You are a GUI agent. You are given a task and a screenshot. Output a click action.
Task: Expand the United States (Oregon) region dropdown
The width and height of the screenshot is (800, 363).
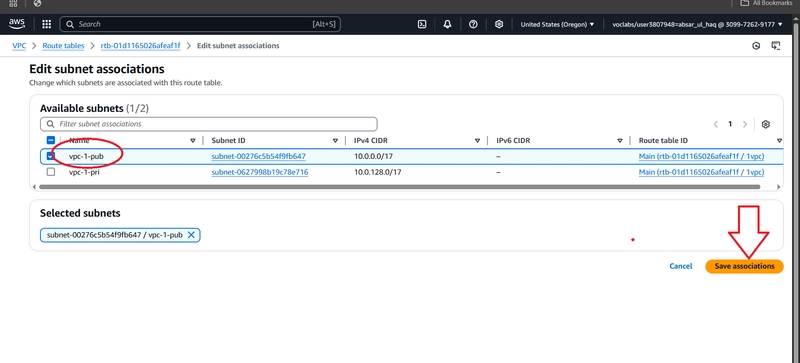click(x=557, y=24)
